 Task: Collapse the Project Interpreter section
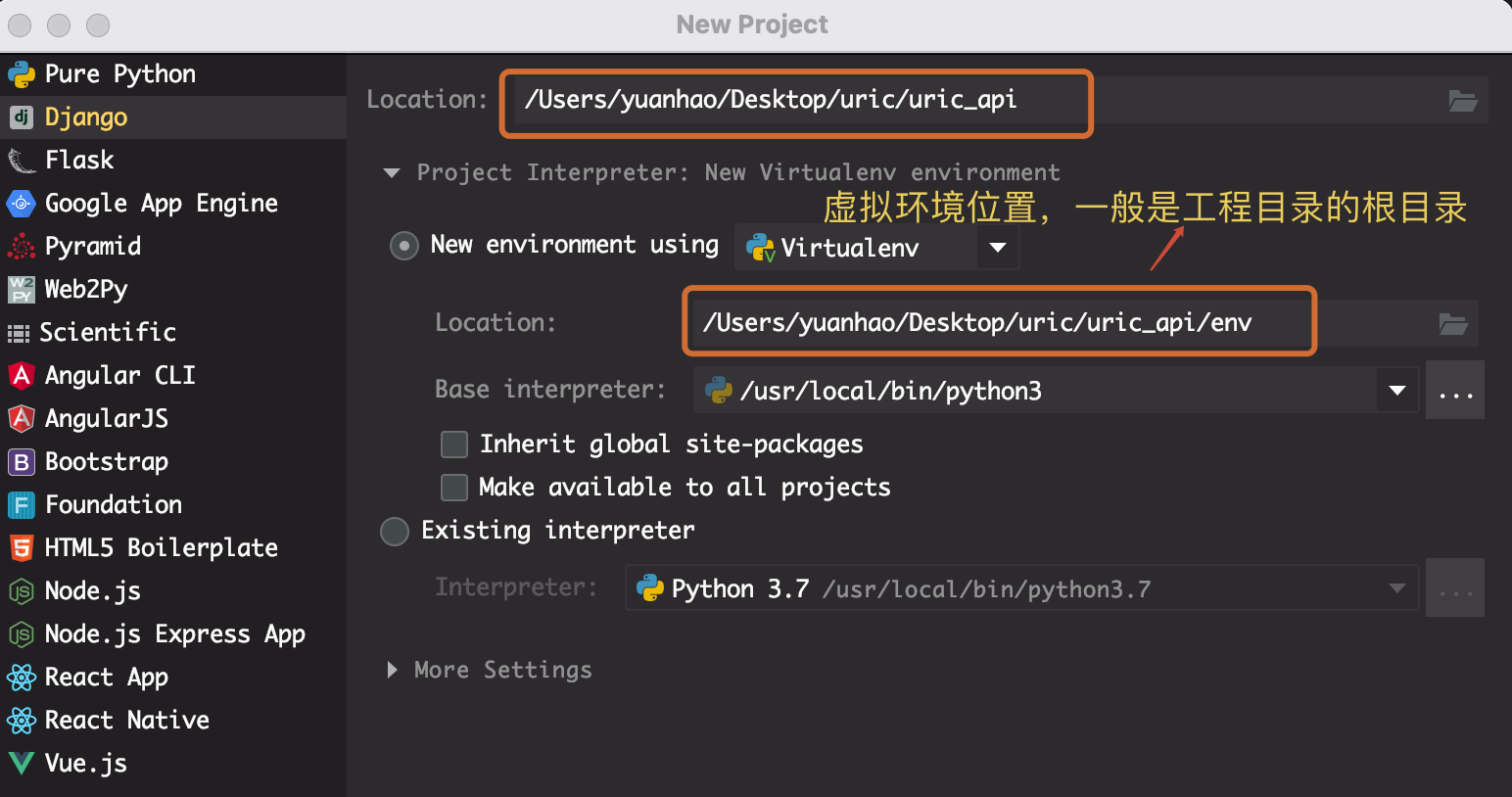(392, 173)
